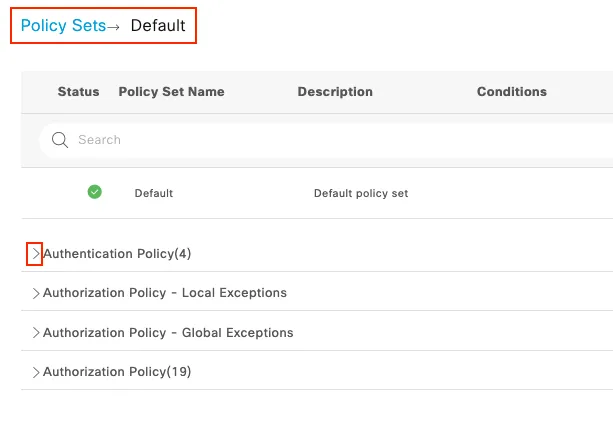This screenshot has height=422, width=613.
Task: Click the Policy Sets breadcrumb link
Action: click(x=63, y=26)
